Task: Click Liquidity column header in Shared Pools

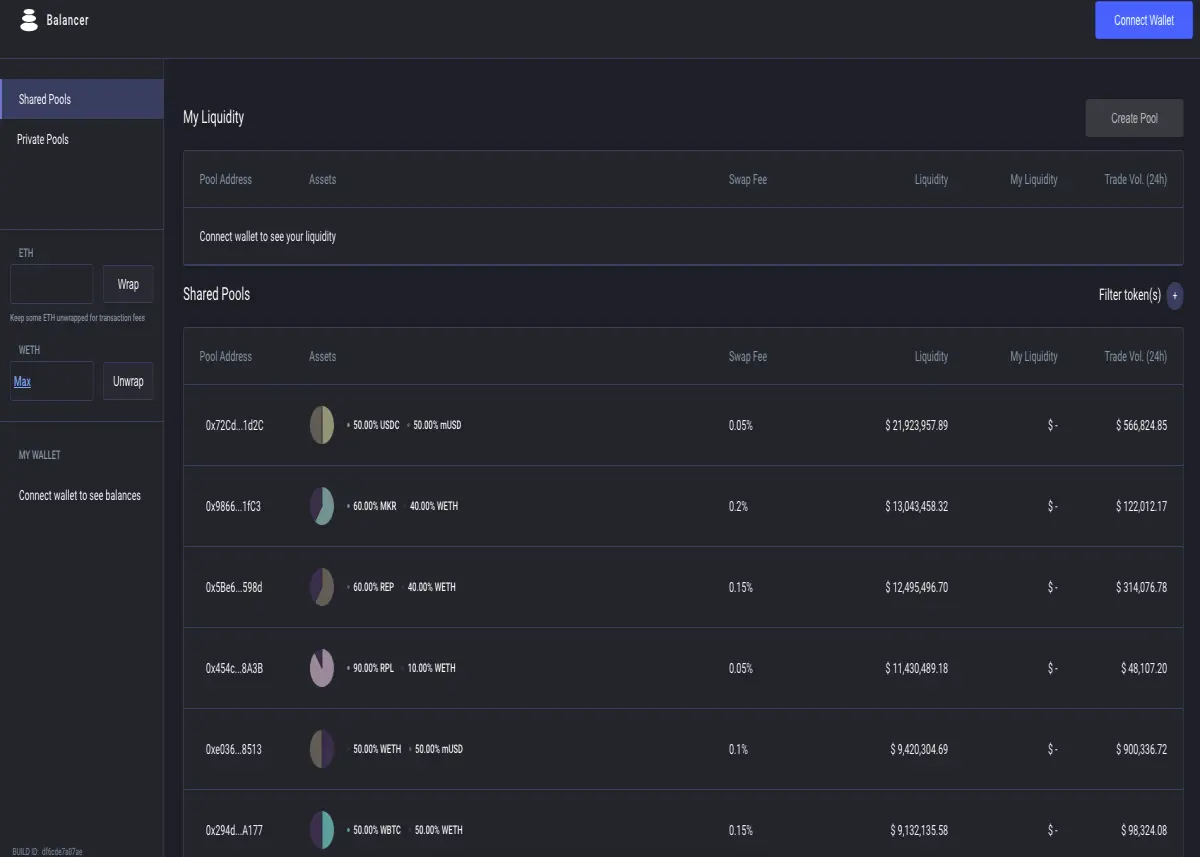Action: coord(931,356)
